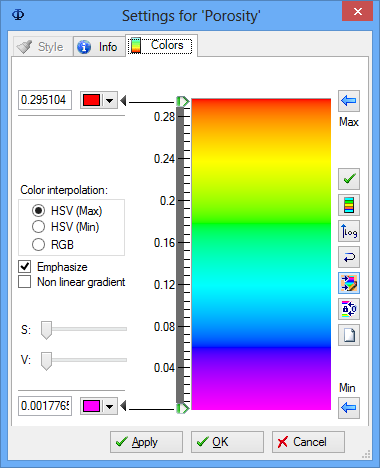Open the magenta min color dropdown
This screenshot has height=468, width=380.
tap(110, 406)
